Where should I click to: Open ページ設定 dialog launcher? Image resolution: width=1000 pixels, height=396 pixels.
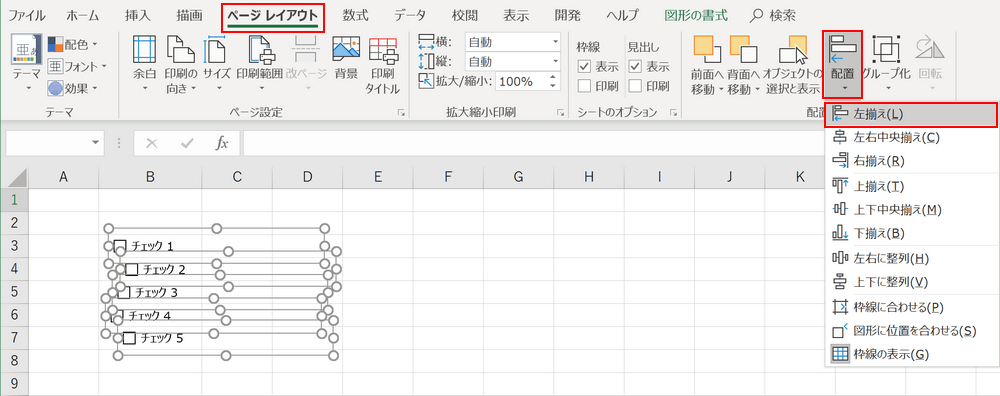coord(401,112)
